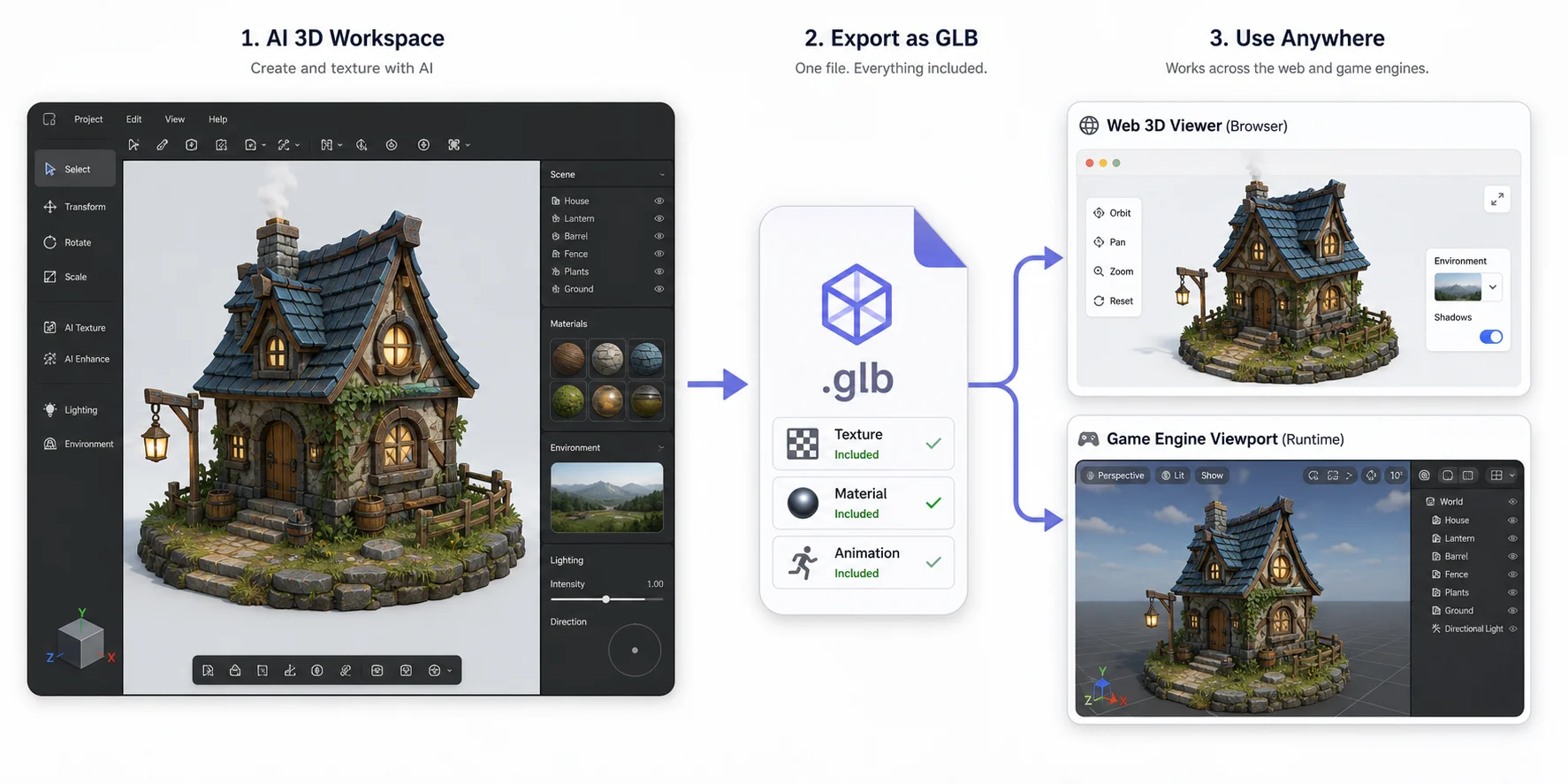Viewport: 1568px width, 784px height.
Task: Select the Orbit control in the Web 3D Viewer
Action: click(1113, 213)
